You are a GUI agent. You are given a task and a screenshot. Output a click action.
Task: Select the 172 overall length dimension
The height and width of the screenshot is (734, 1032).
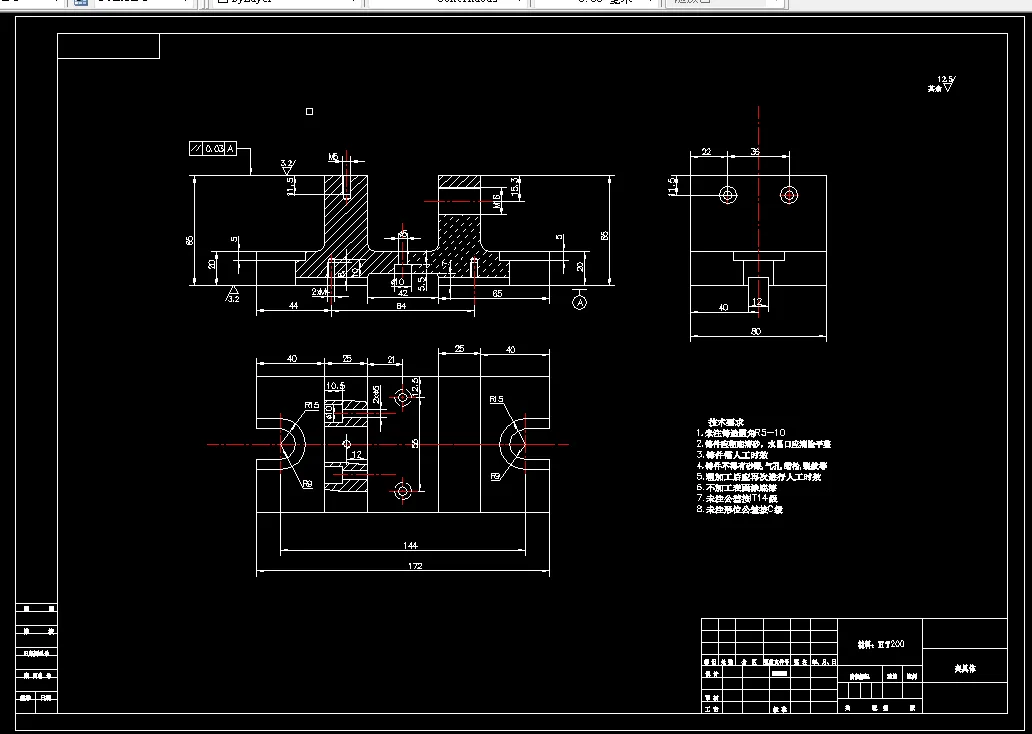coord(415,566)
